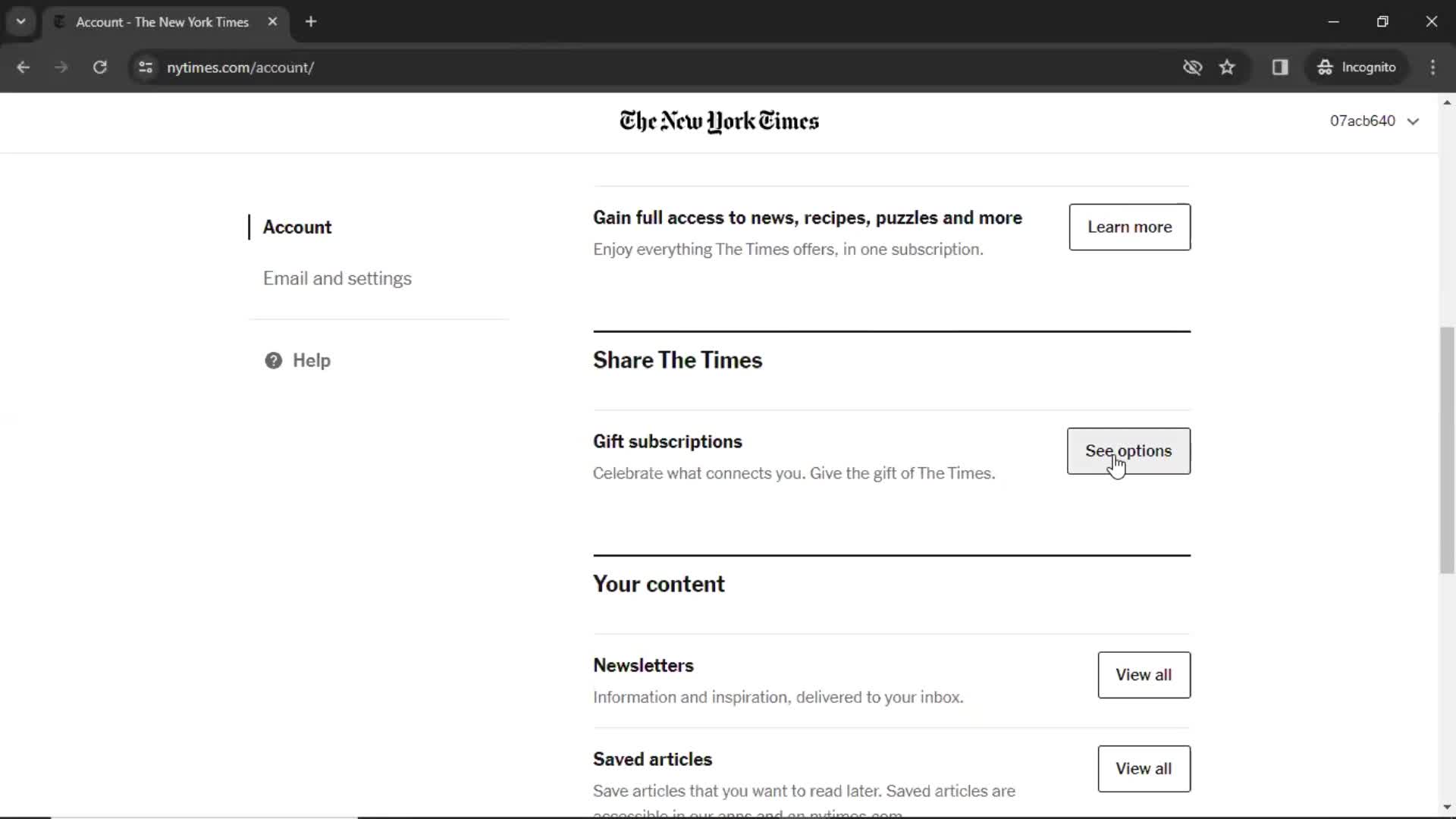Click the browser extensions icon
Screen dimensions: 1456x819
pyautogui.click(x=1280, y=67)
